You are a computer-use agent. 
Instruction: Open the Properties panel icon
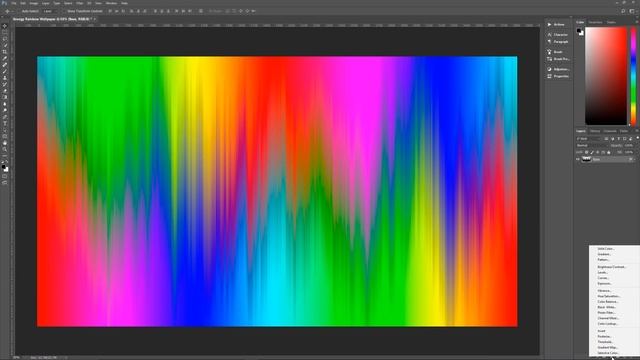(549, 76)
